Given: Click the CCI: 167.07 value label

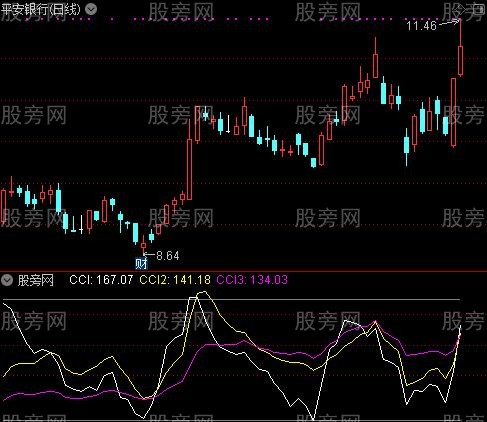Looking at the screenshot, I should [x=101, y=280].
